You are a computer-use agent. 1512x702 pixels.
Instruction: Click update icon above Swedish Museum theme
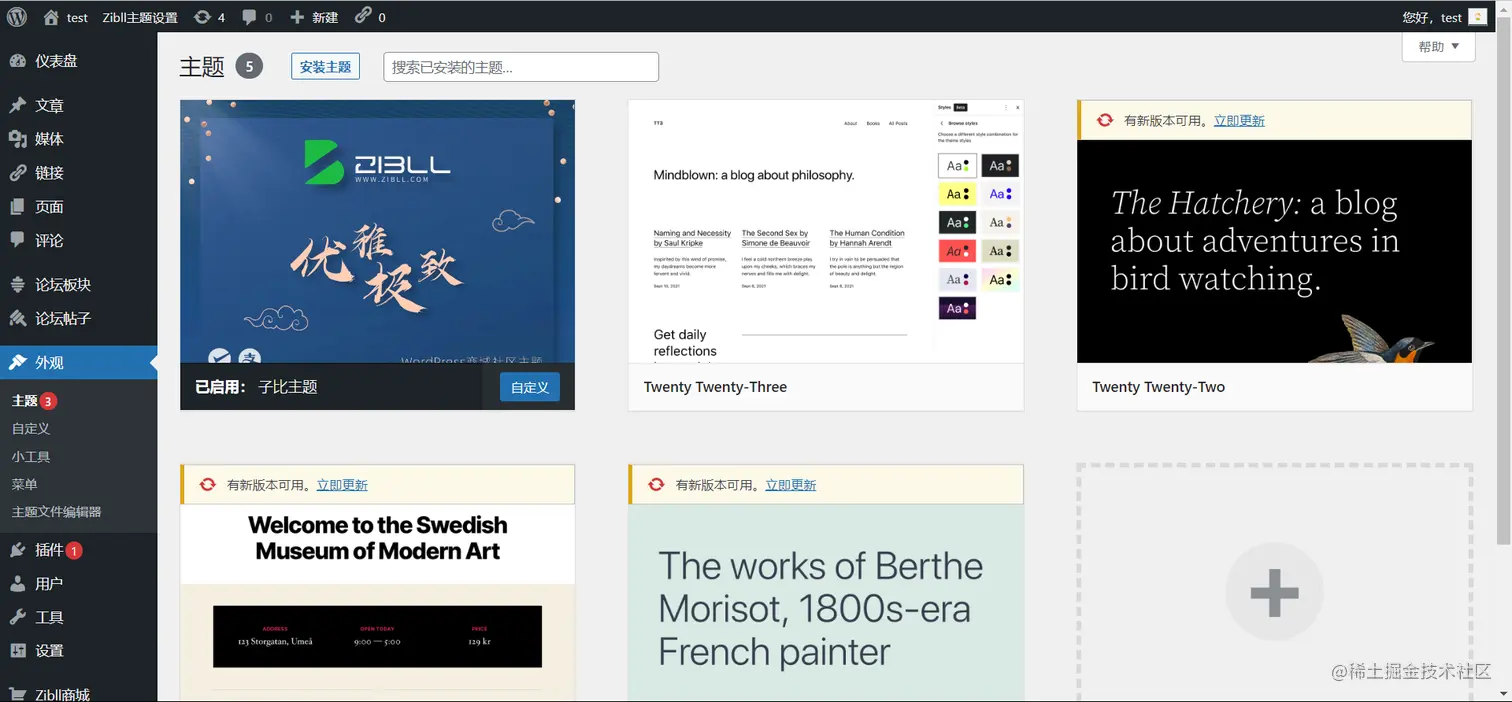click(207, 485)
